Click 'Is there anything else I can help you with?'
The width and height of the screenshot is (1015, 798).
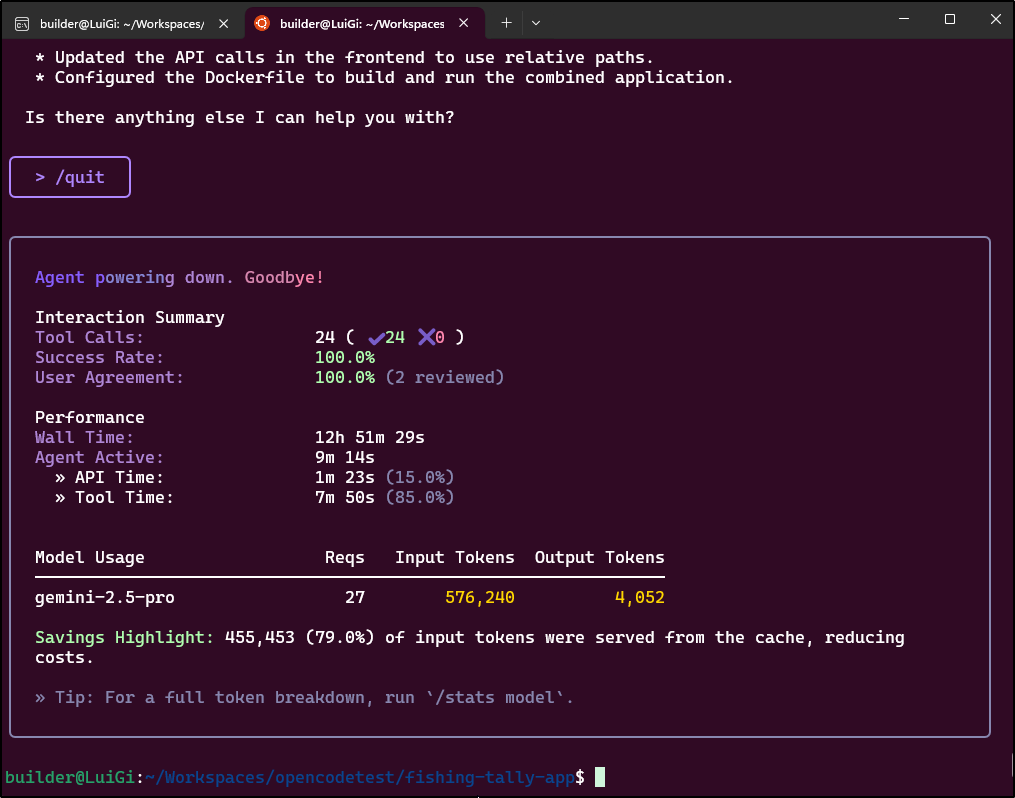240,118
